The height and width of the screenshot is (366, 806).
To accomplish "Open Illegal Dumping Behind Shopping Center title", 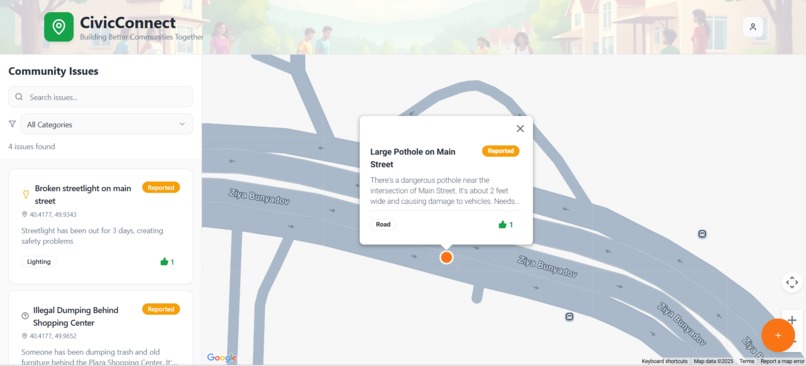I will 76,316.
